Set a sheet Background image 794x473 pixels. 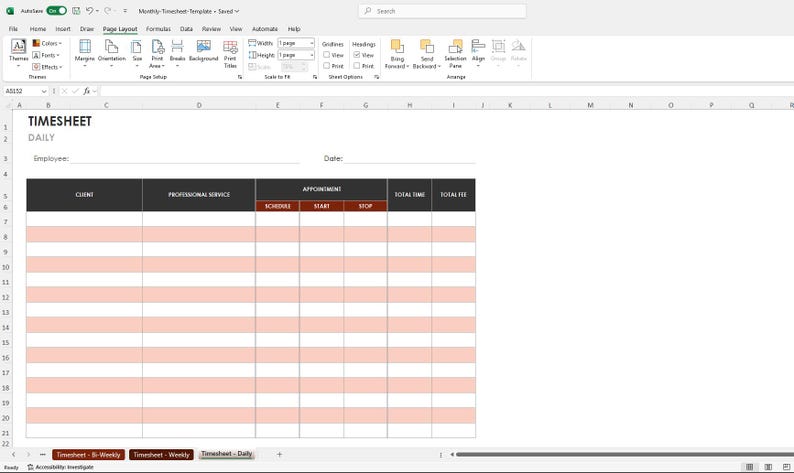coord(204,51)
